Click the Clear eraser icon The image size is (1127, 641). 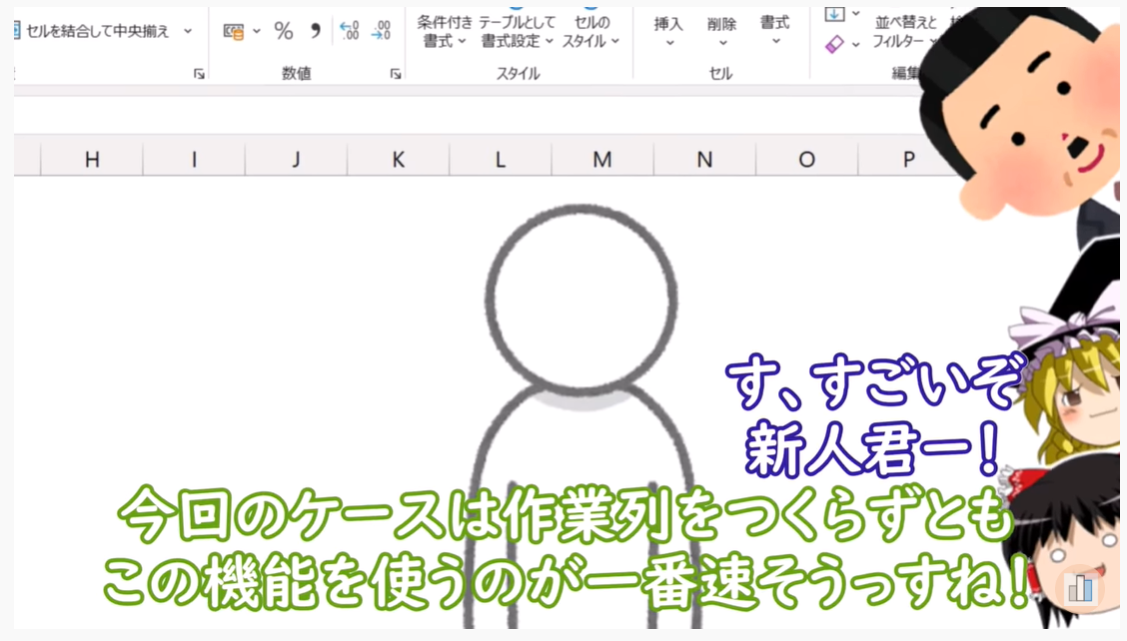834,44
